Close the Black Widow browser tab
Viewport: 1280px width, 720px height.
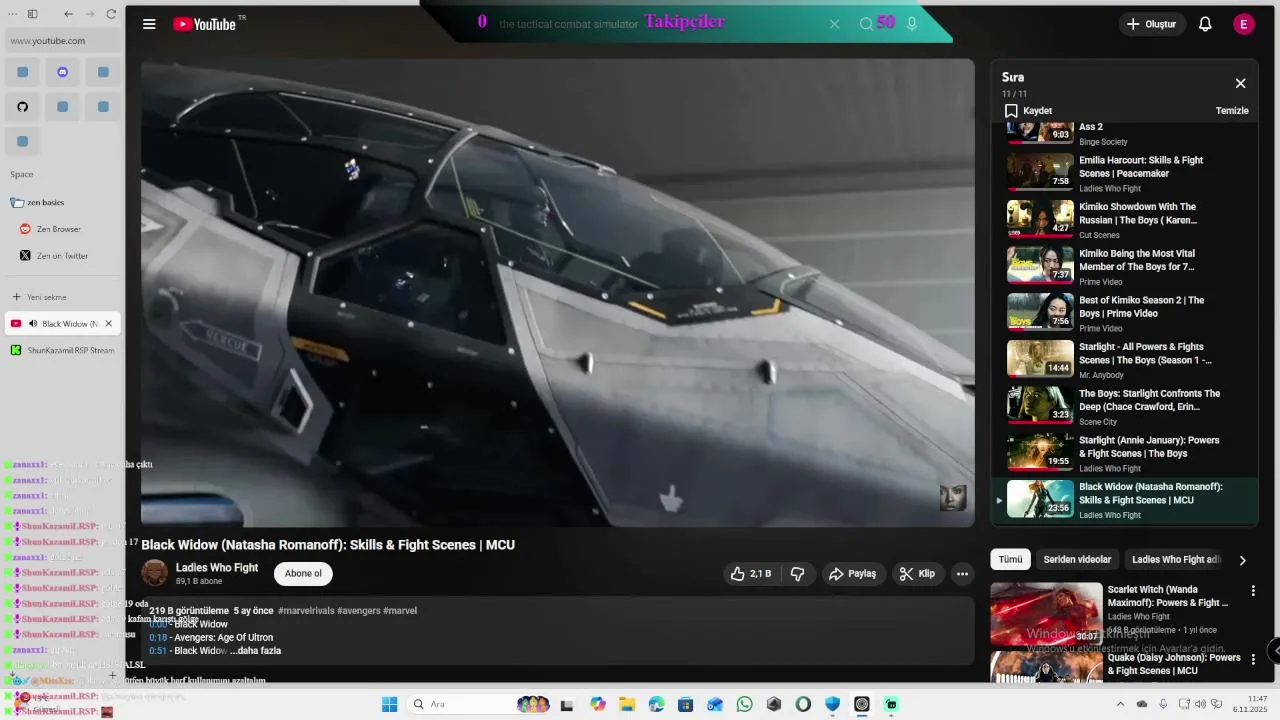click(108, 324)
